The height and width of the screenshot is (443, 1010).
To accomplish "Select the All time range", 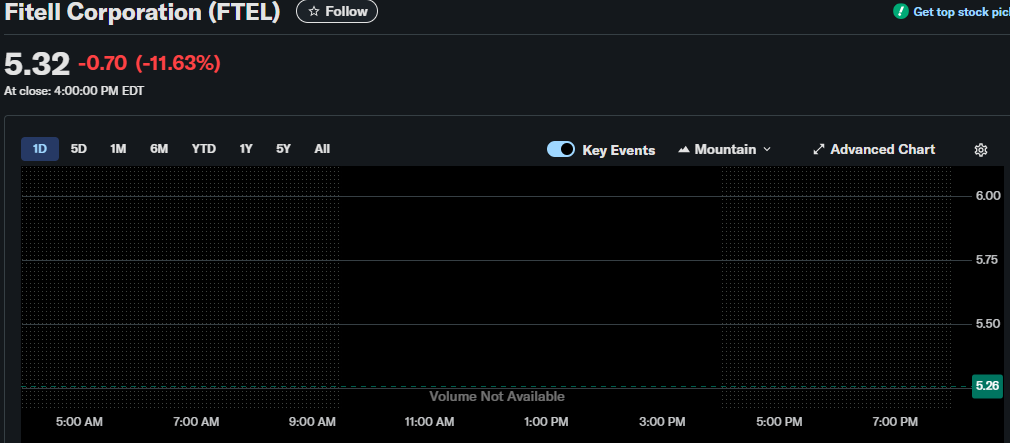I will click(x=322, y=149).
